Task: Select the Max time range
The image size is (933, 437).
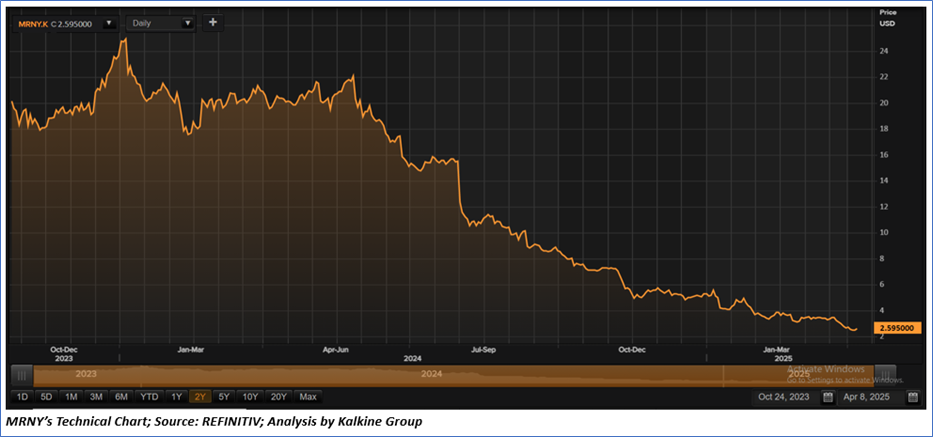Action: click(x=308, y=397)
